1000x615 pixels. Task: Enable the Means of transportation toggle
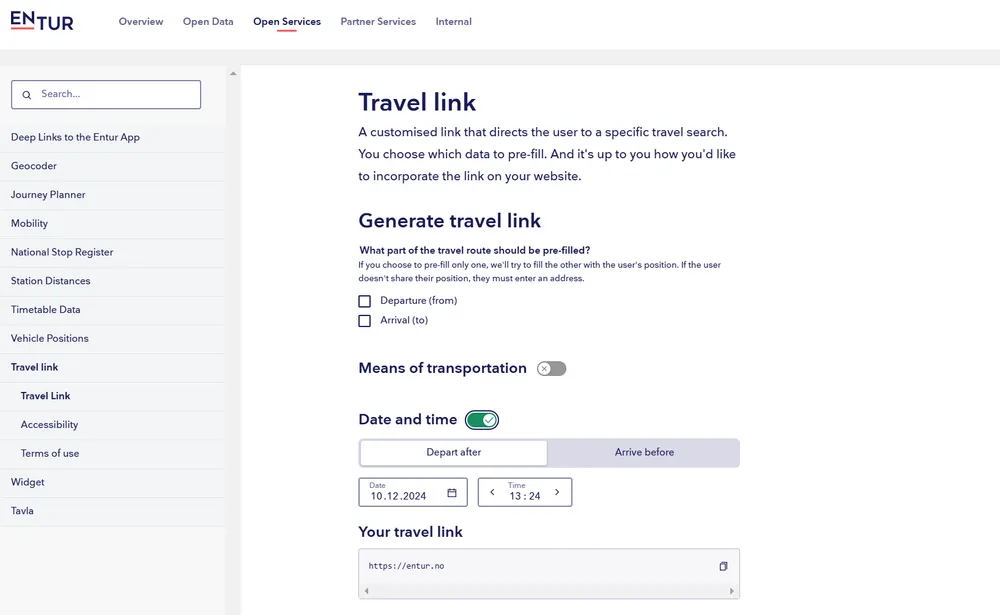[551, 369]
